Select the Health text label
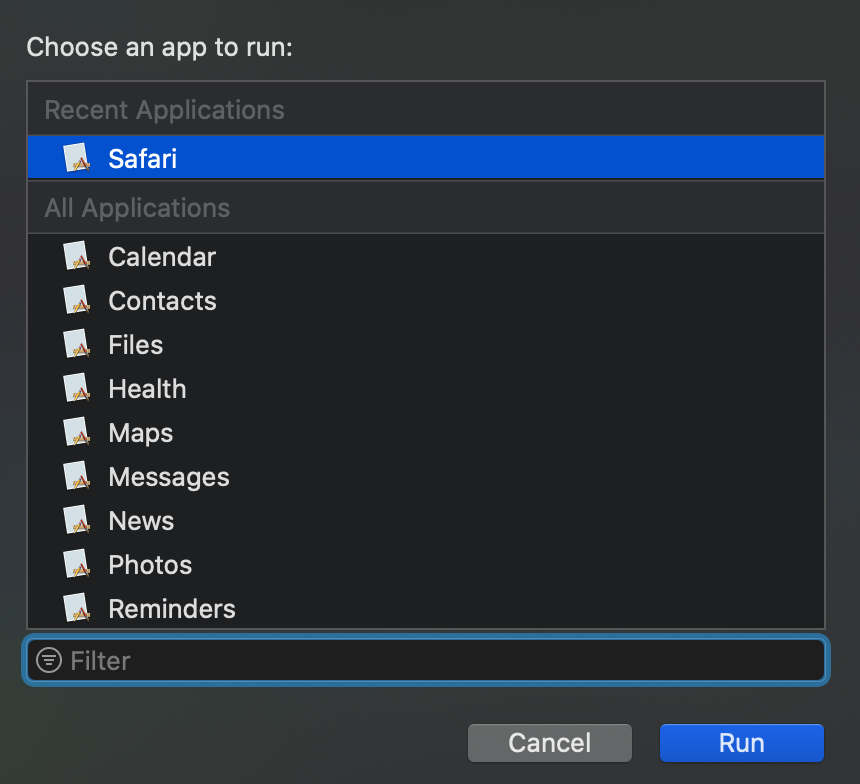Image resolution: width=860 pixels, height=784 pixels. 148,389
